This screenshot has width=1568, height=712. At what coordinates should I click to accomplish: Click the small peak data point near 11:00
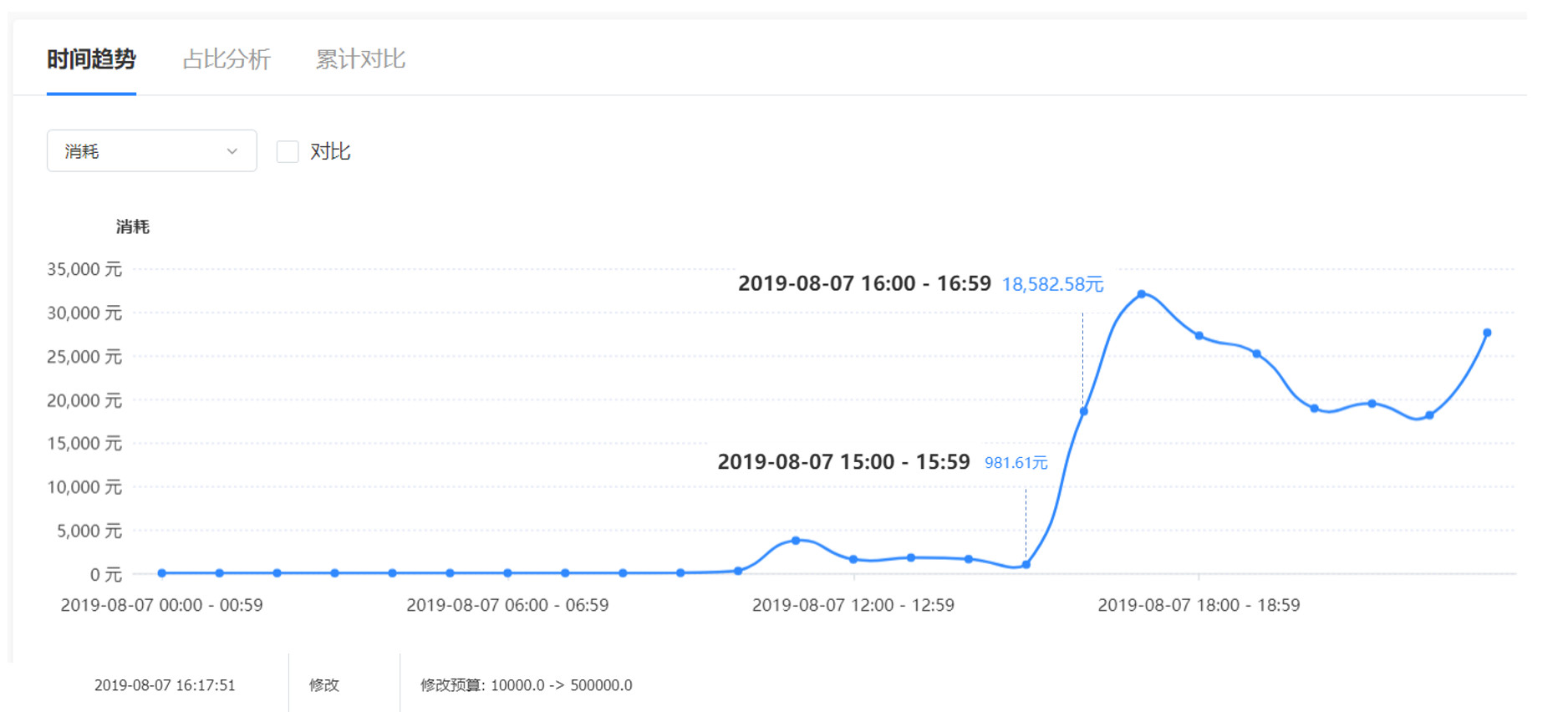(796, 541)
